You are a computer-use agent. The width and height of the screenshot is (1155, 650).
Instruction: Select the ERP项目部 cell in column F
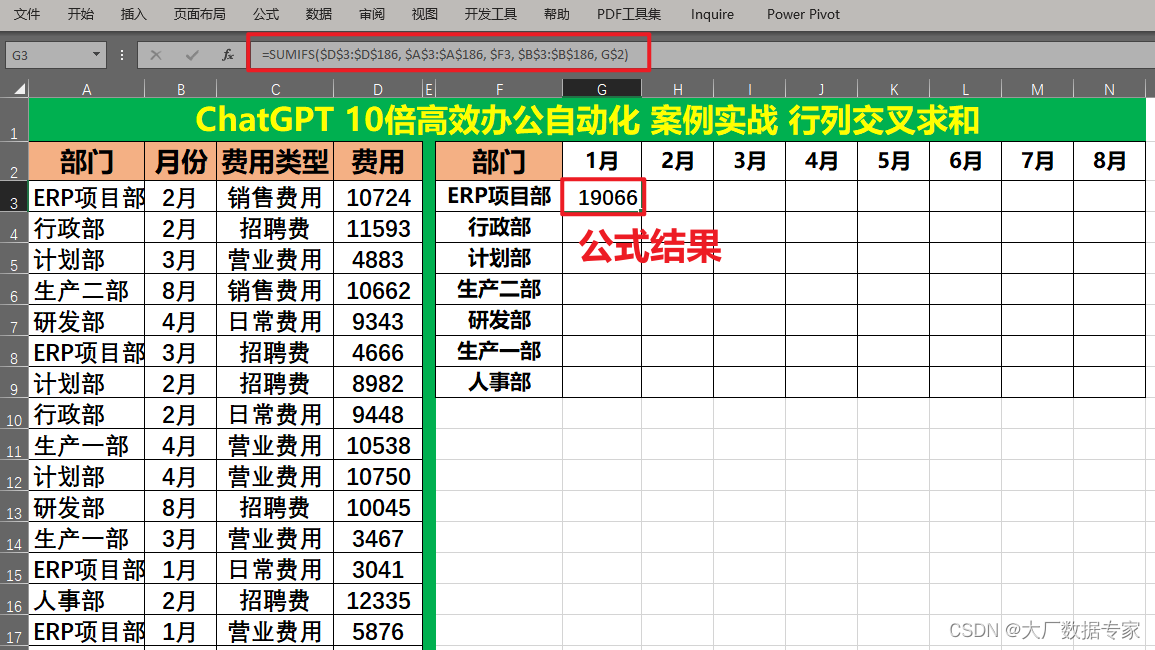click(x=497, y=196)
